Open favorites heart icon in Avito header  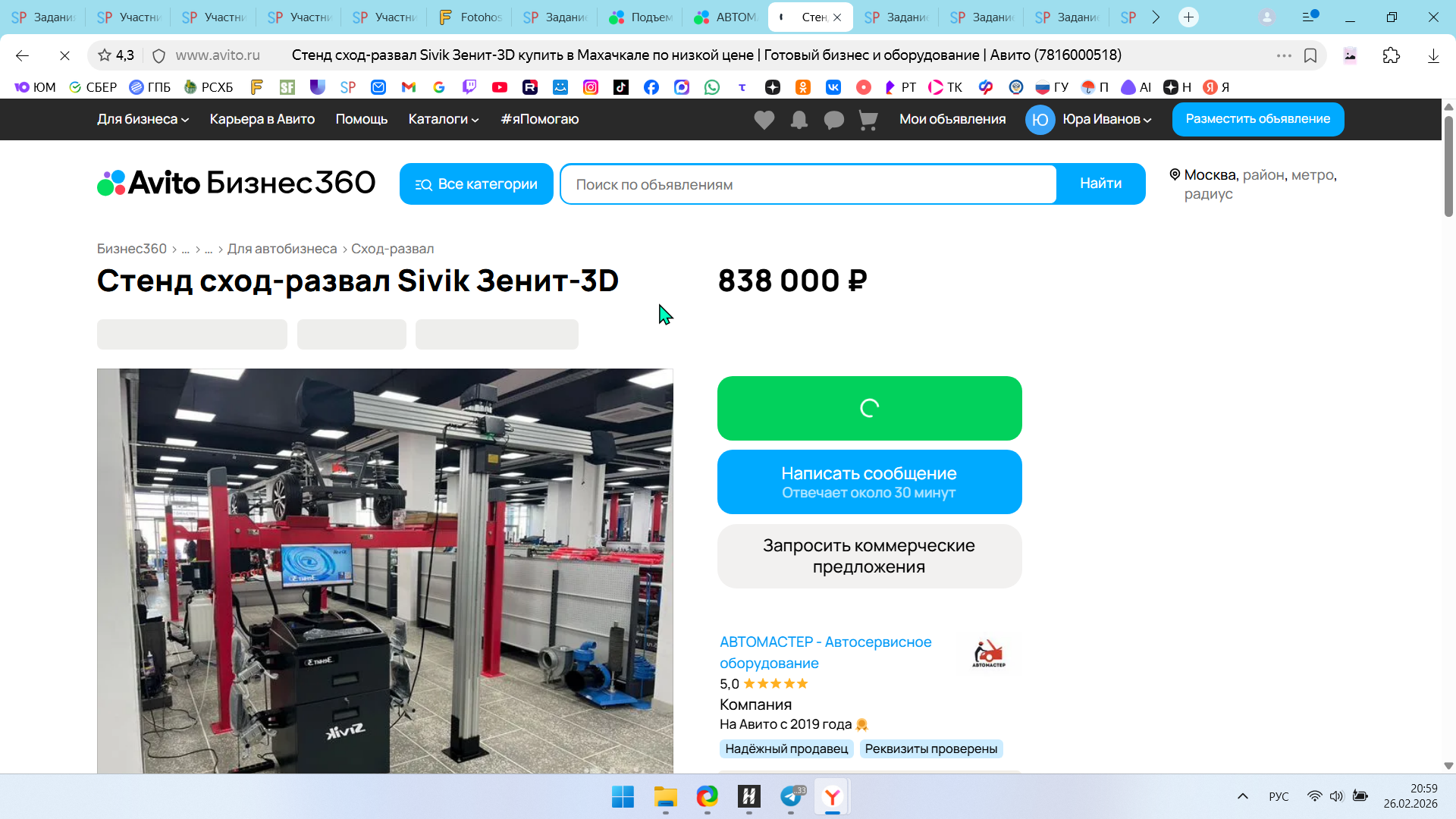coord(764,120)
